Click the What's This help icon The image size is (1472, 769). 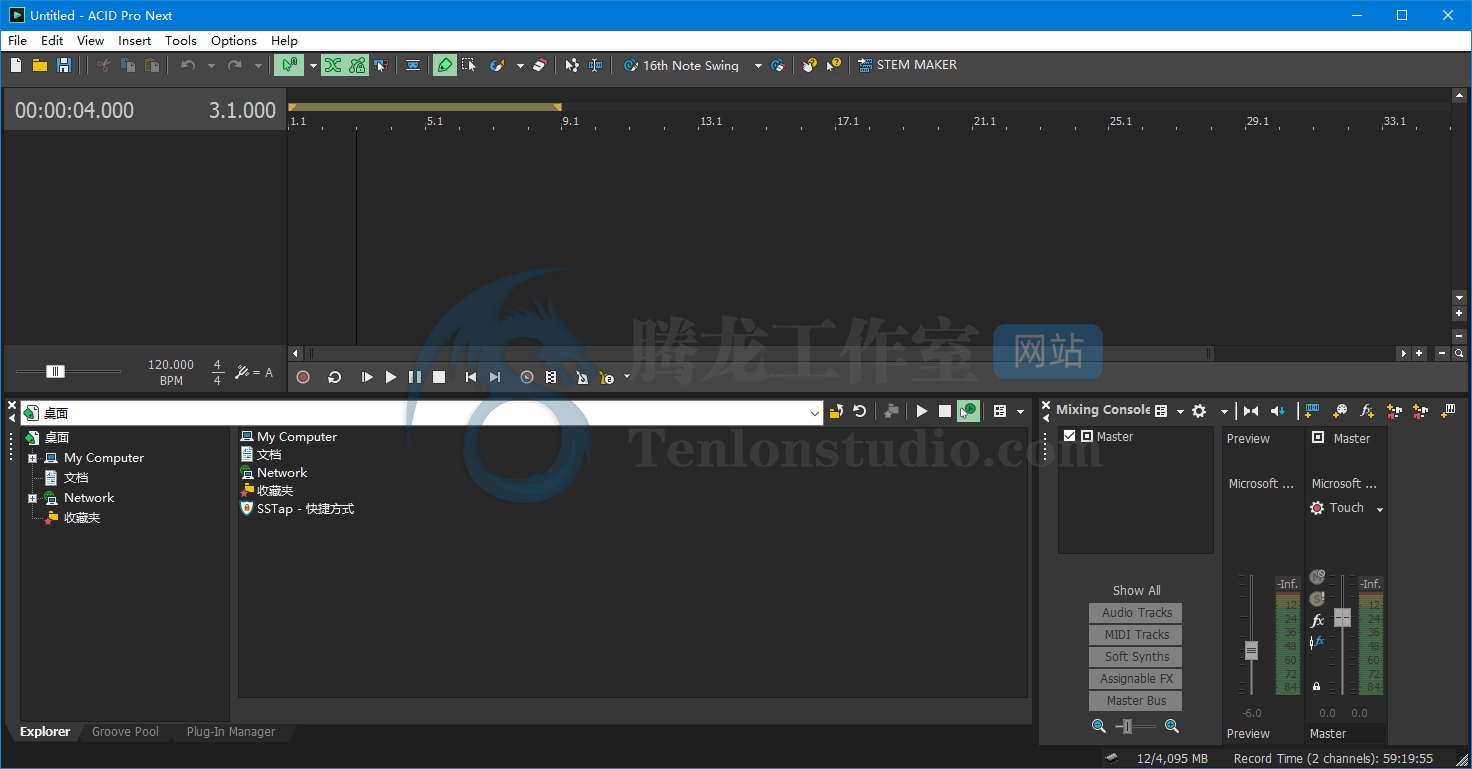[833, 65]
